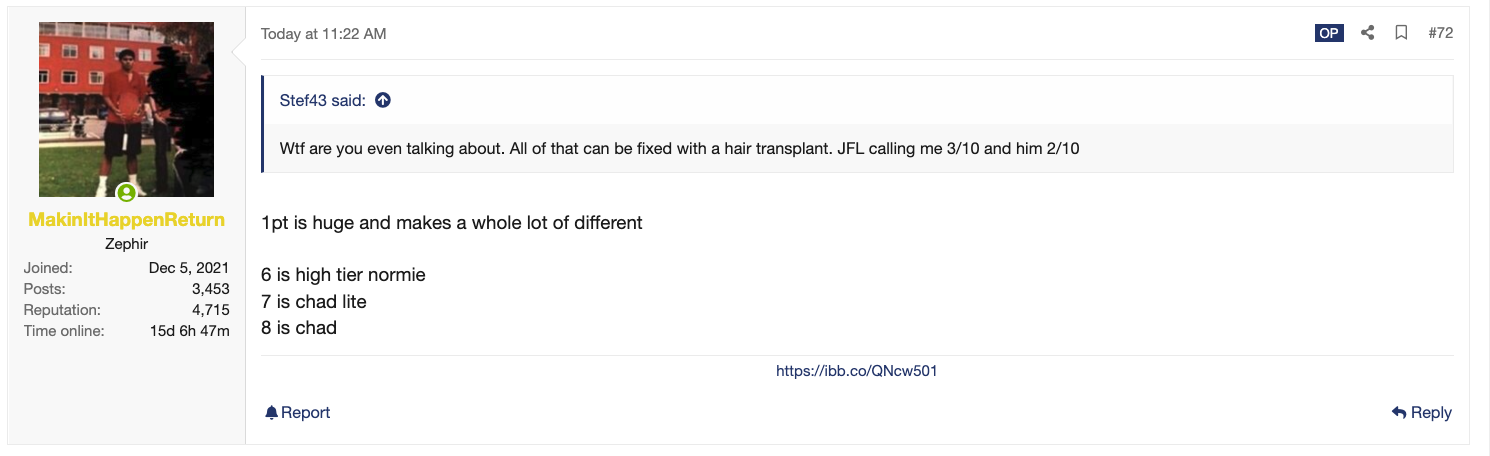
Task: Click the green online status icon
Action: pyautogui.click(x=126, y=193)
